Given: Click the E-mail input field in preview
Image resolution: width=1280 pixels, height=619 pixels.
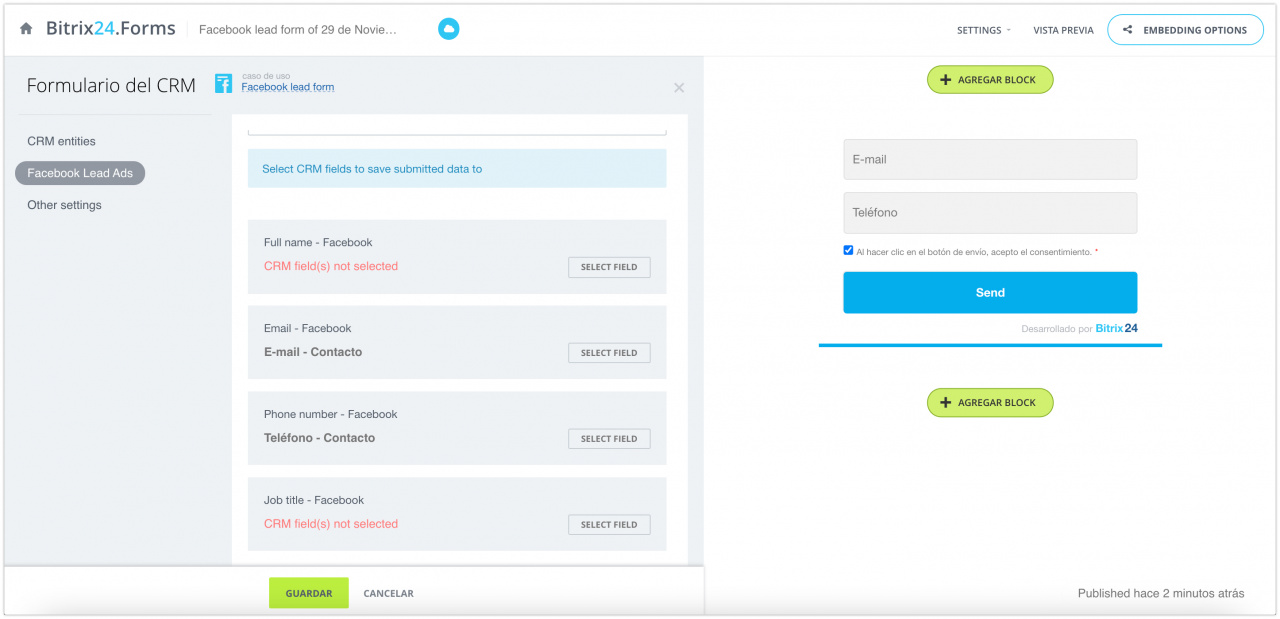Looking at the screenshot, I should pyautogui.click(x=990, y=159).
